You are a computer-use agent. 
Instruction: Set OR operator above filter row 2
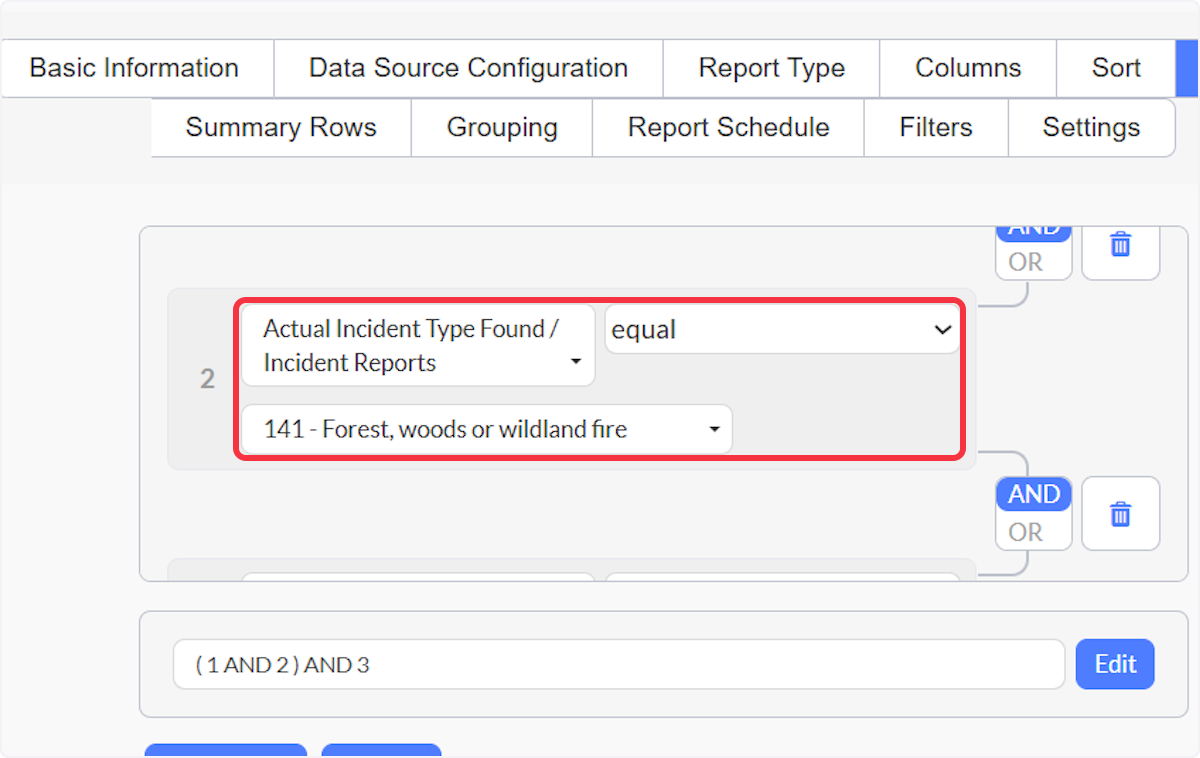point(1026,262)
